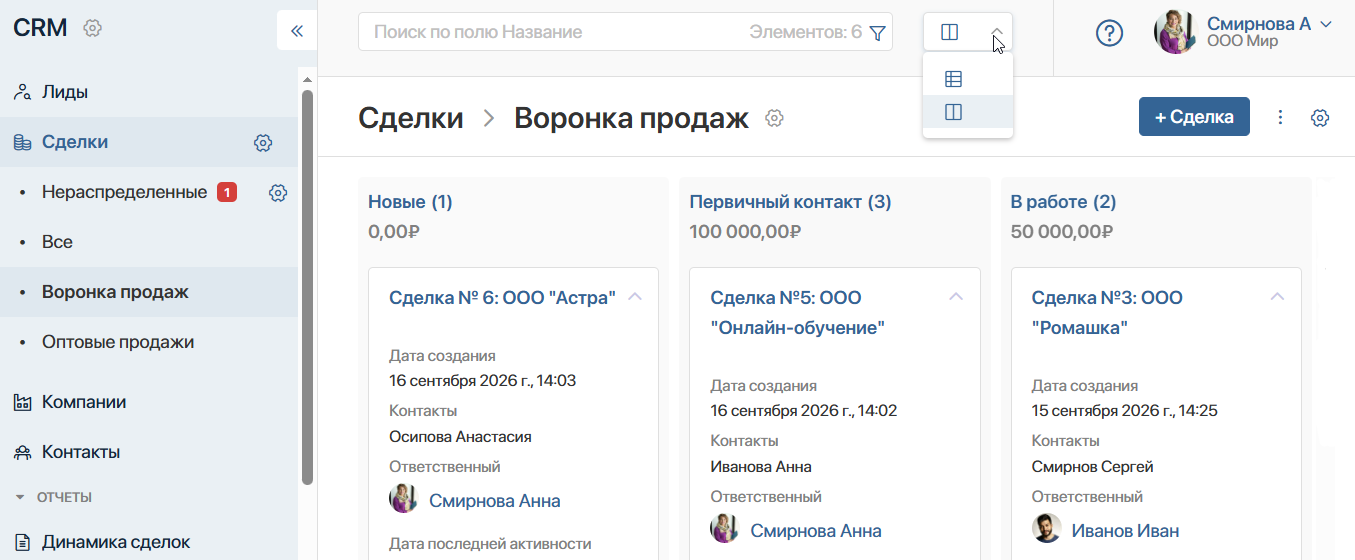1355x560 pixels.
Task: Open three-dot more options menu
Action: point(1280,117)
